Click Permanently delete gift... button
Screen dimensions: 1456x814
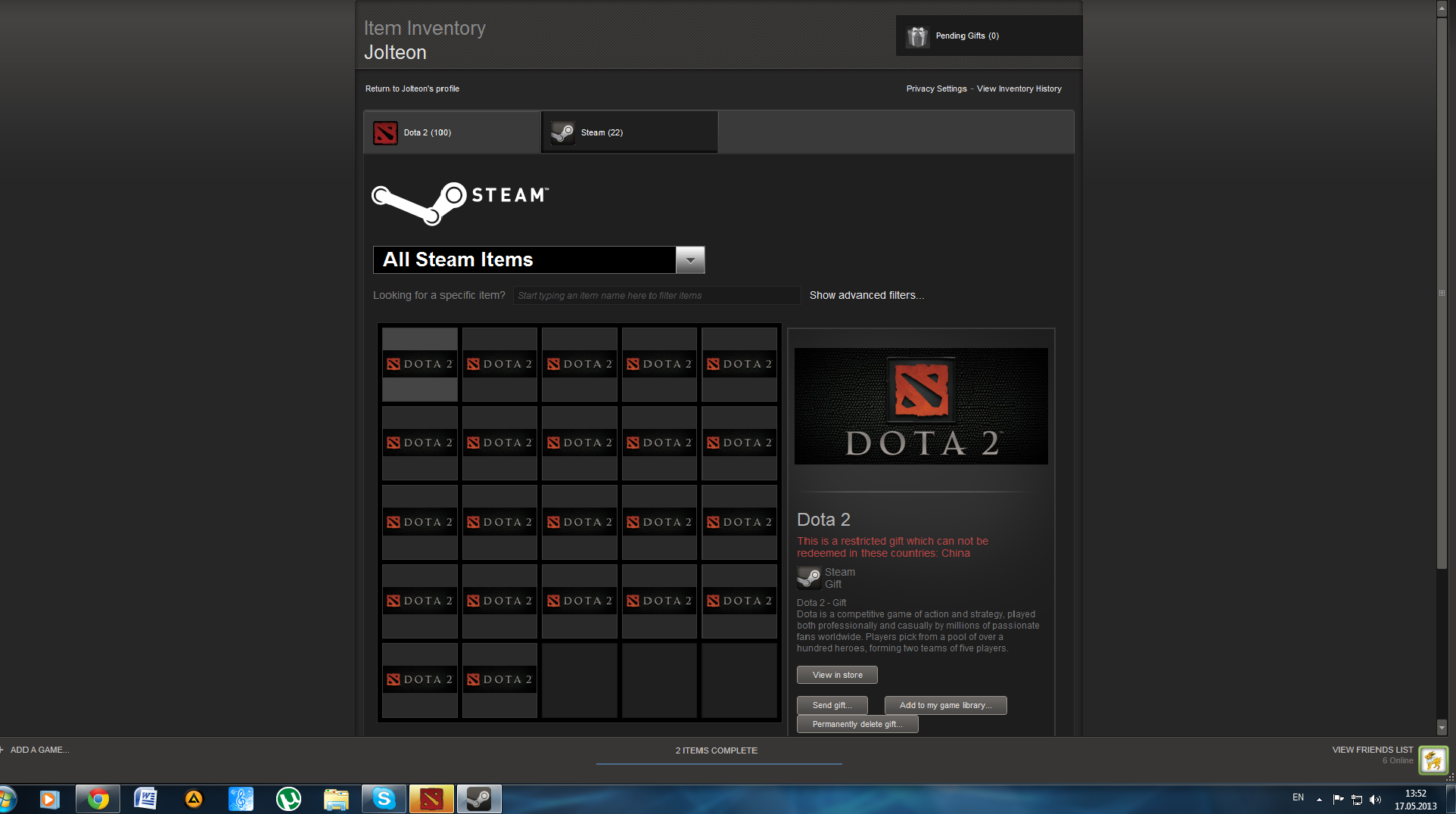click(857, 724)
